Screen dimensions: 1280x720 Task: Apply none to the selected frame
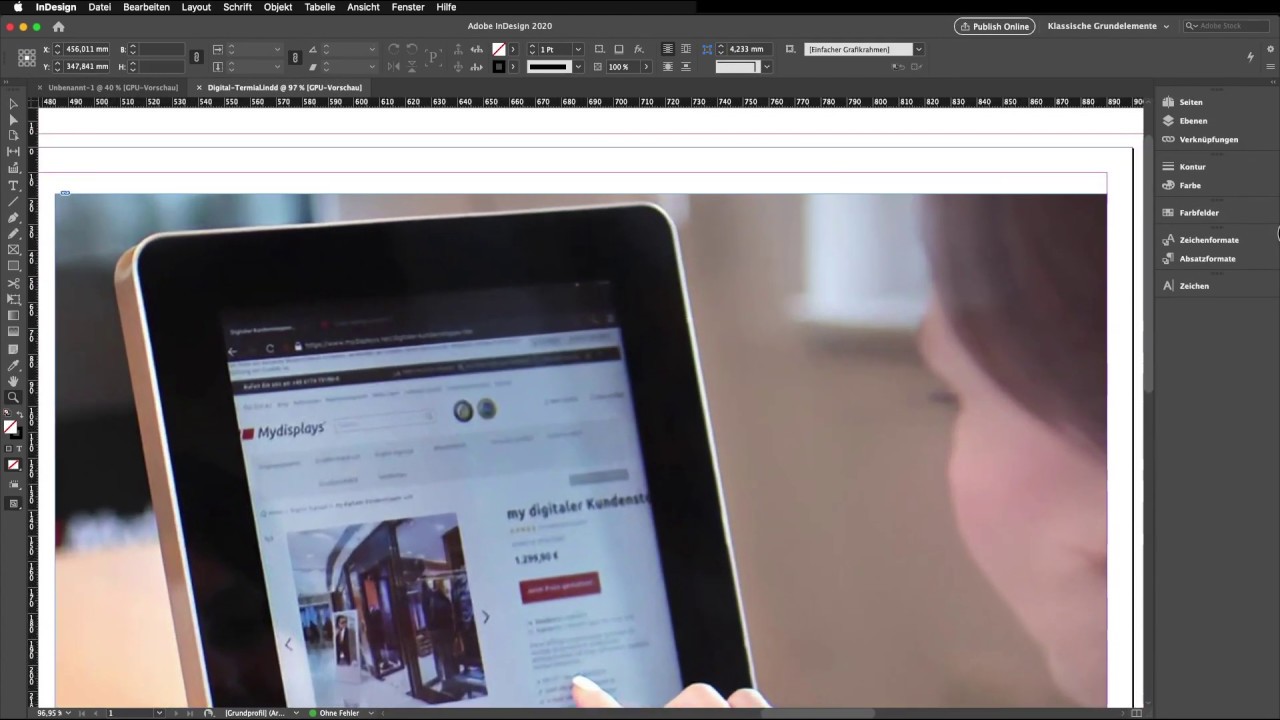point(13,465)
